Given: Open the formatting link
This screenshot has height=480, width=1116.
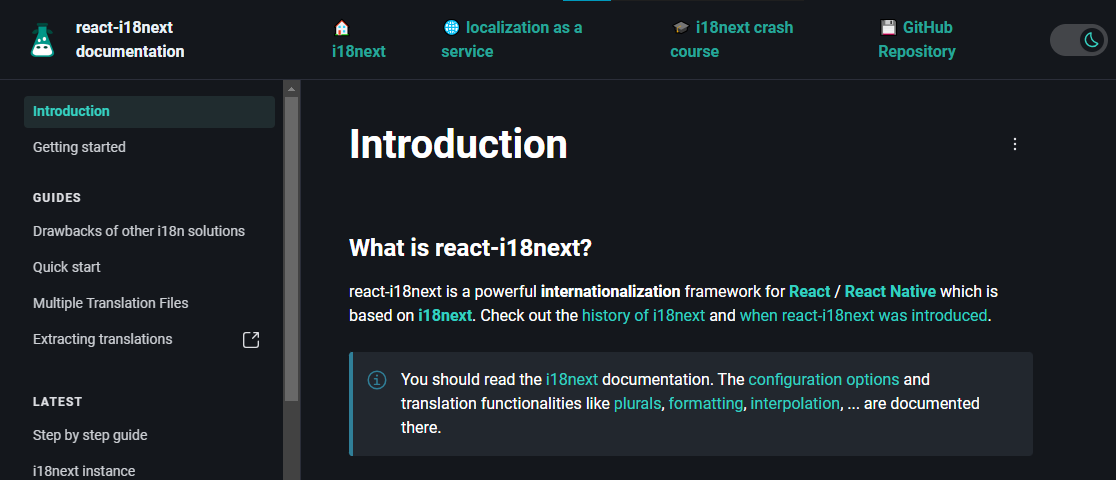Looking at the screenshot, I should (705, 404).
